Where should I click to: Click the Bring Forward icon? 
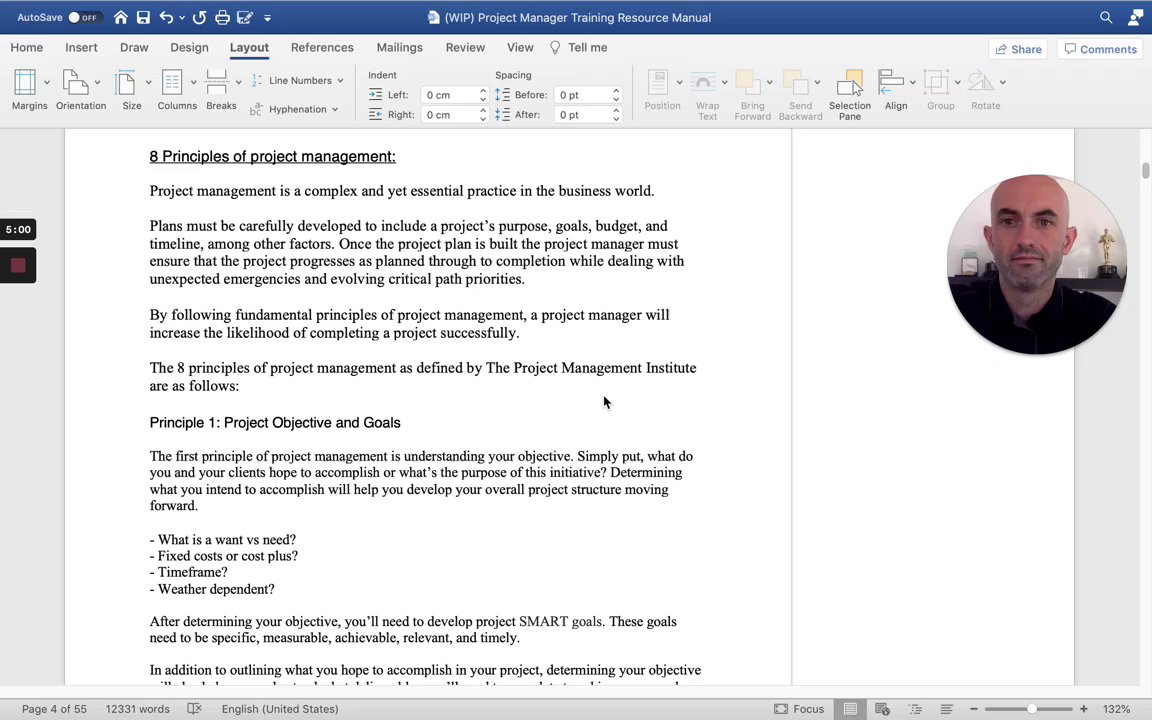click(x=748, y=82)
